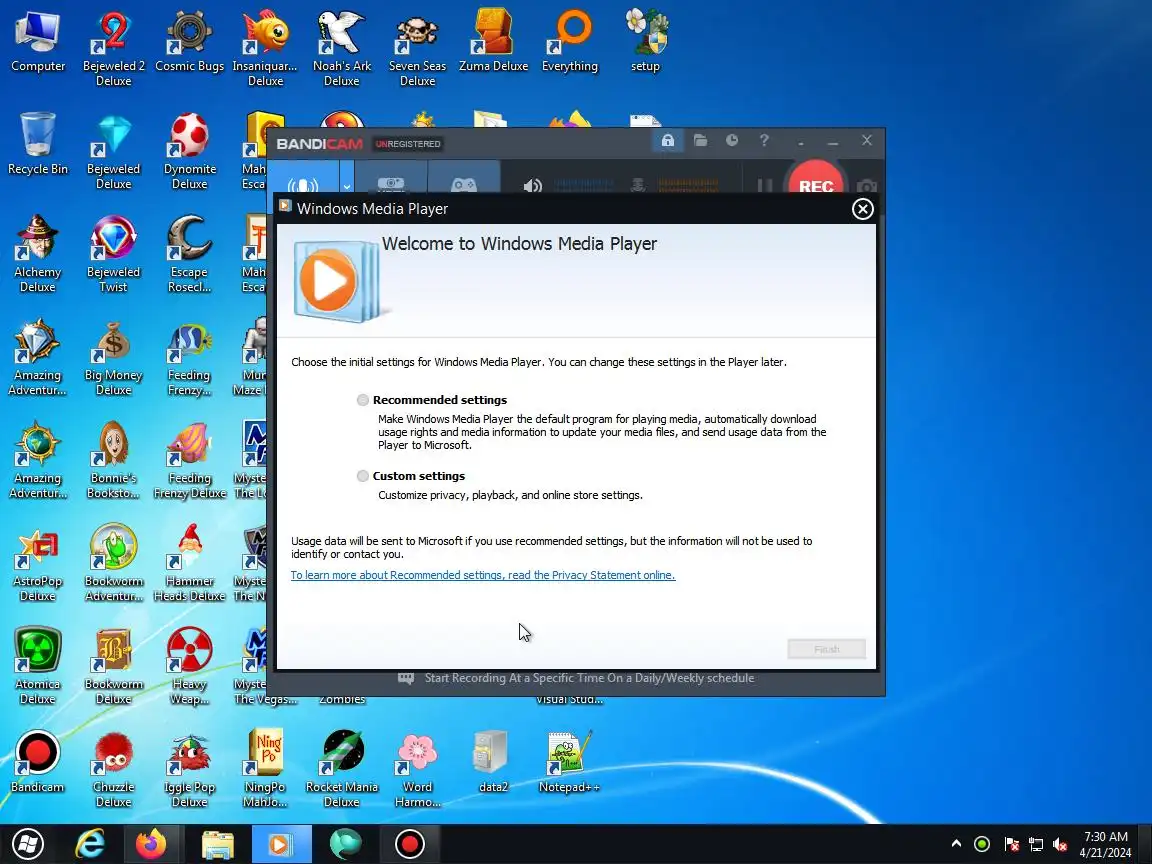Screen dimensions: 1152x864
Task: Select the Insaniquarium Deluxe shortcut
Action: pos(265,48)
